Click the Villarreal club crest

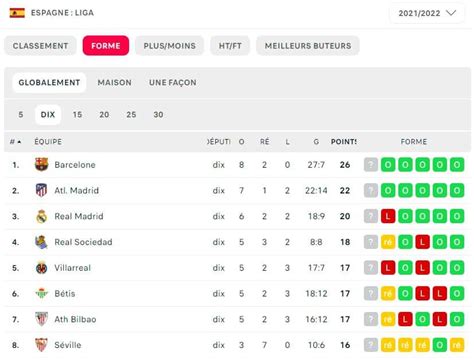coord(41,268)
